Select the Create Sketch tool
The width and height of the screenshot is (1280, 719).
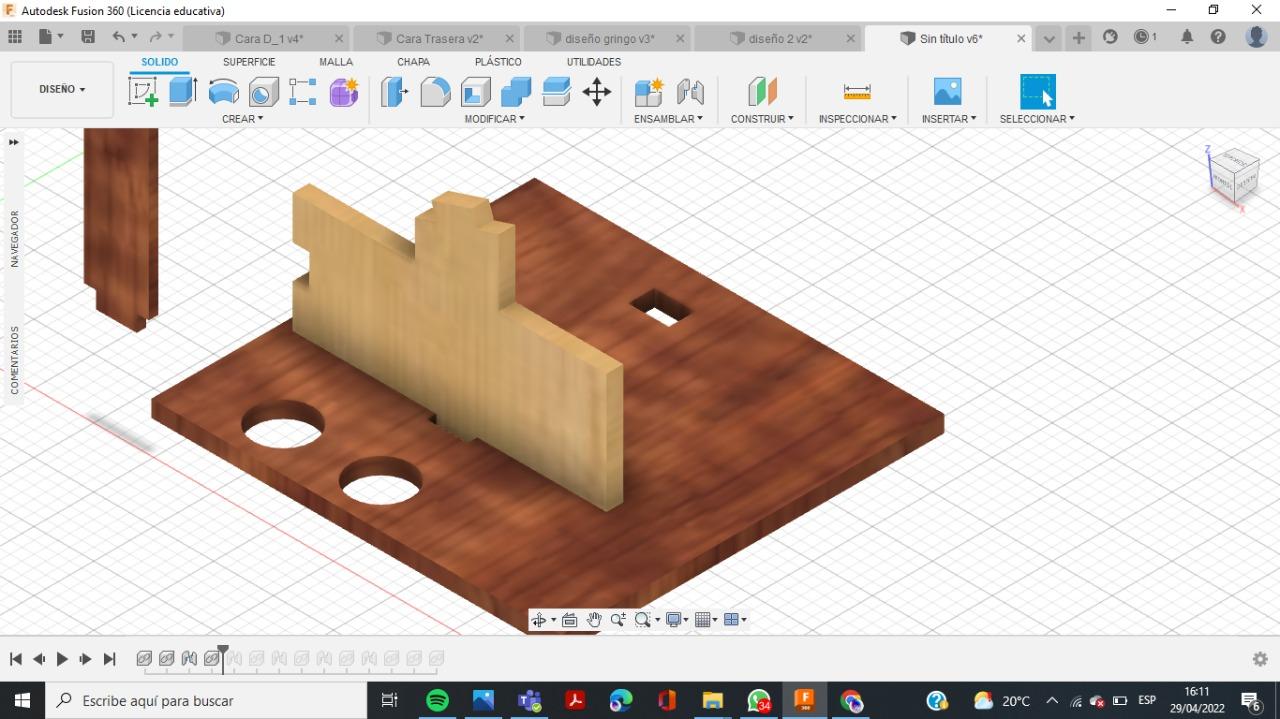coord(143,92)
